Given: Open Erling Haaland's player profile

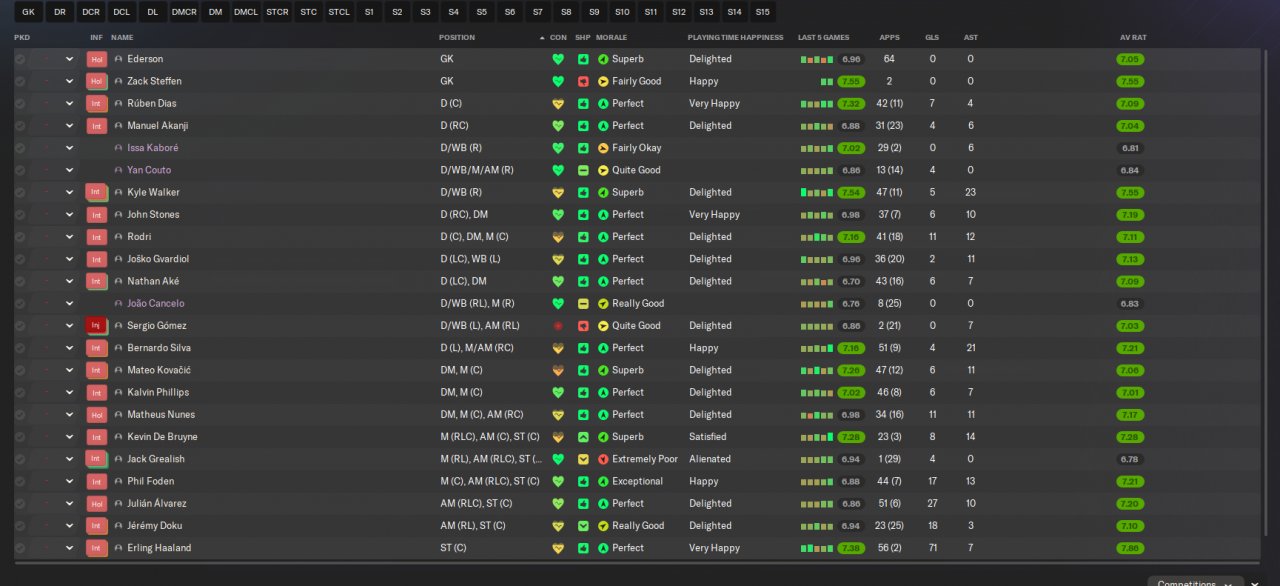Looking at the screenshot, I should pos(159,548).
